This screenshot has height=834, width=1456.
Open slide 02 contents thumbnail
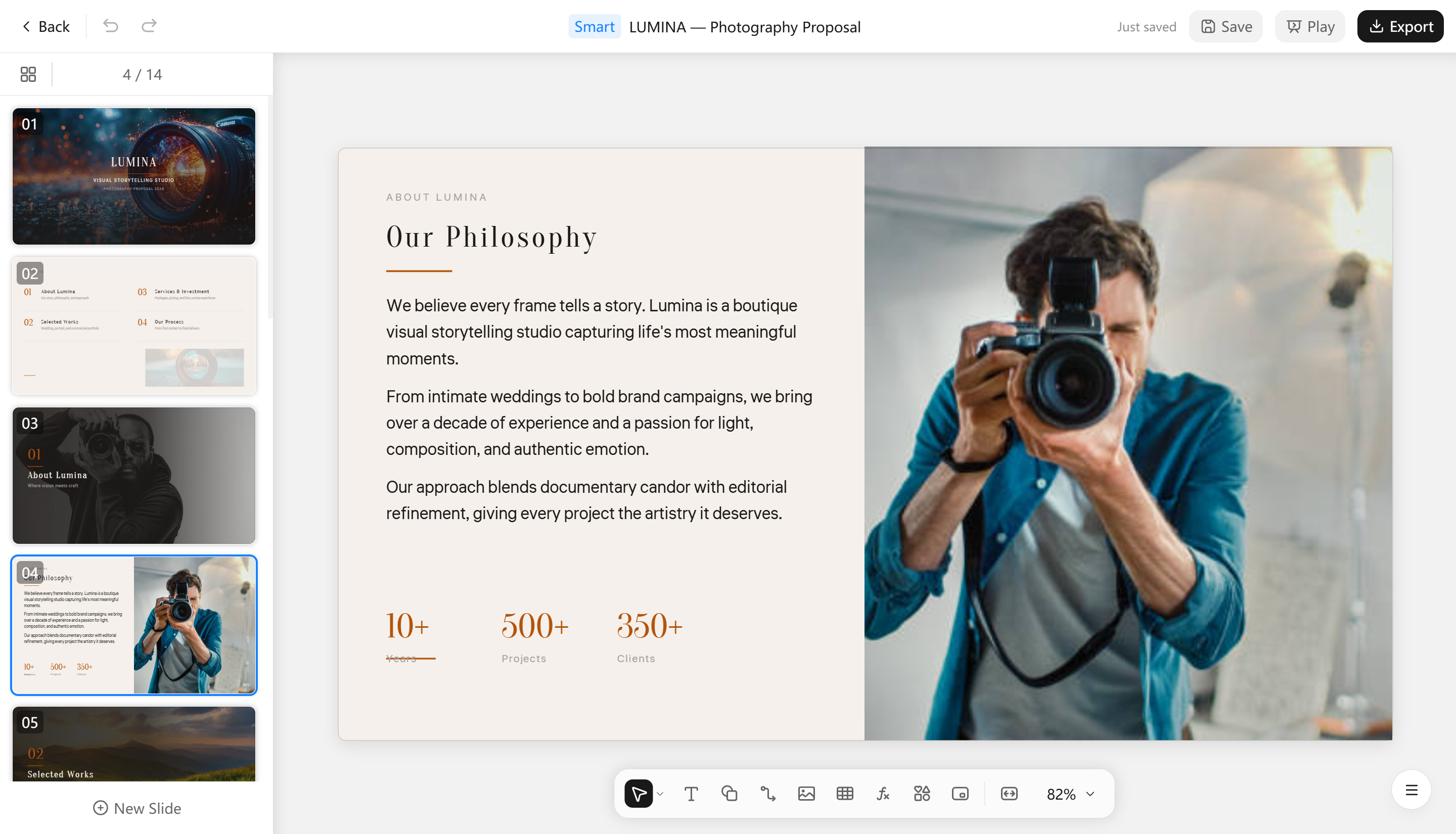(134, 326)
